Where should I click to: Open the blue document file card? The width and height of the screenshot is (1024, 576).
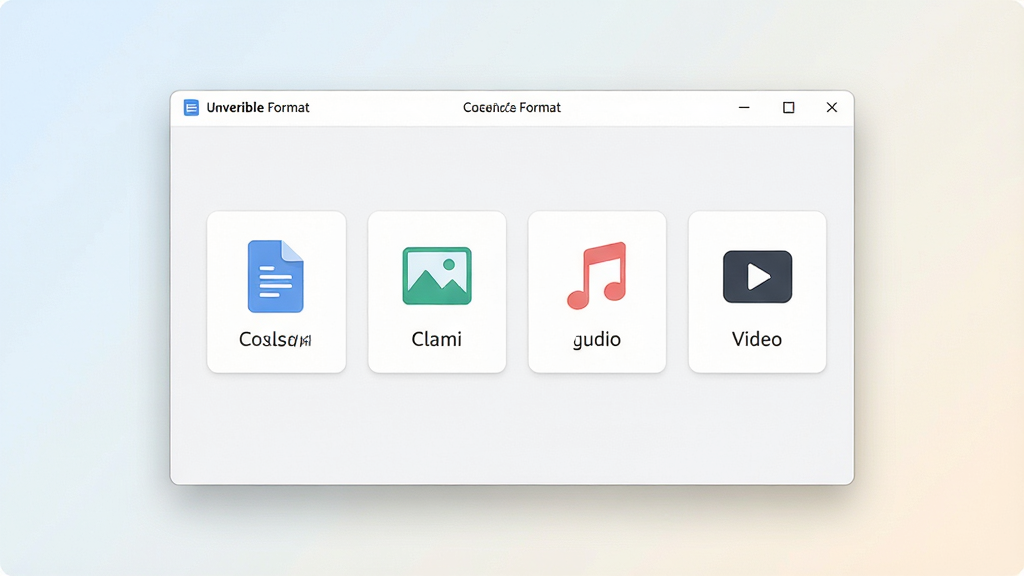coord(276,292)
